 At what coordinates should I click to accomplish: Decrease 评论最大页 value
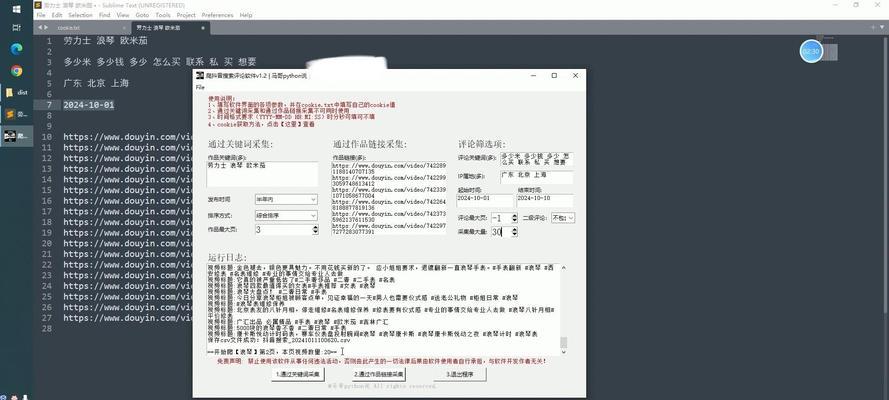[514, 220]
